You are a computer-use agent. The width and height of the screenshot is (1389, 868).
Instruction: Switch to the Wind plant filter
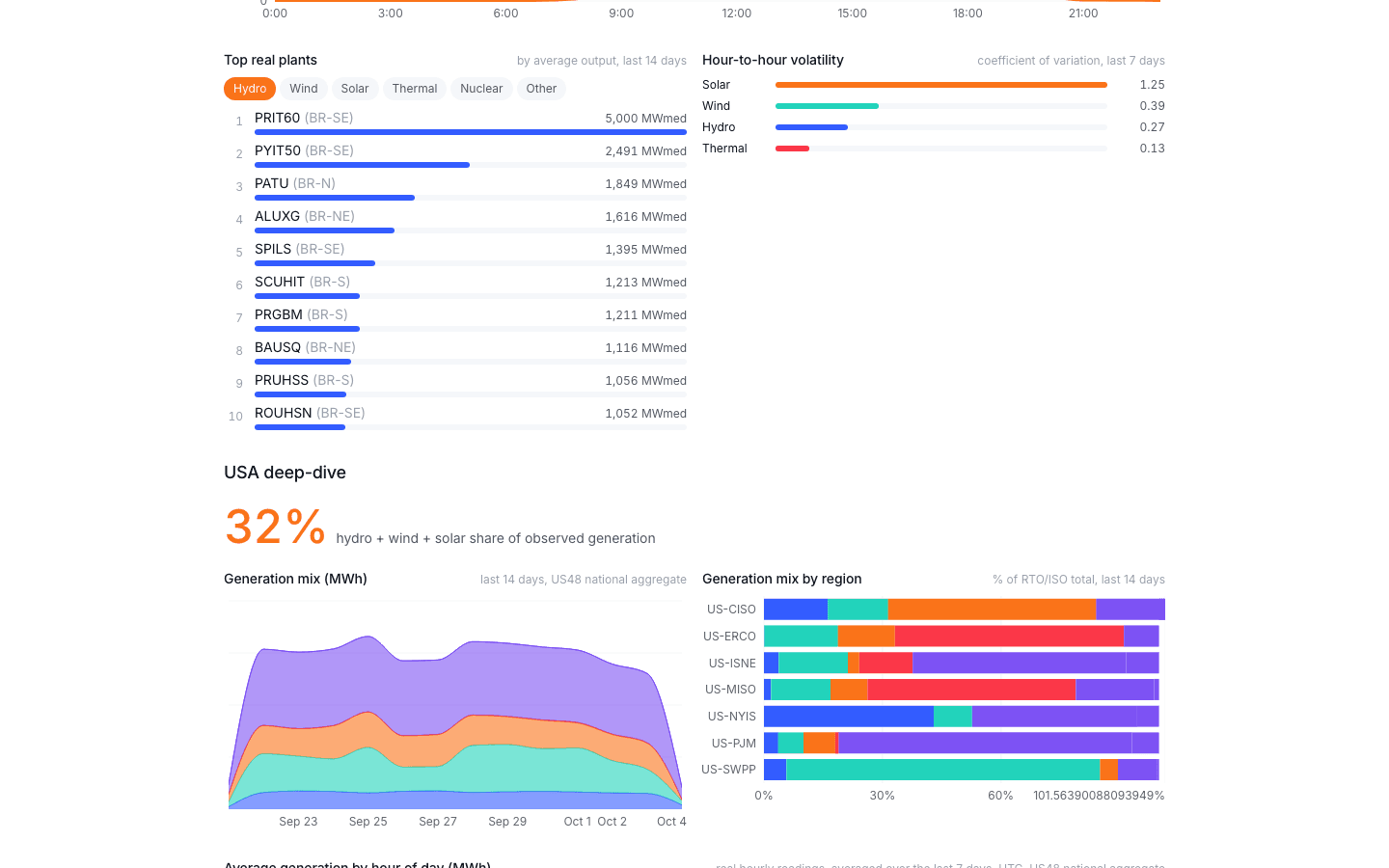[304, 89]
